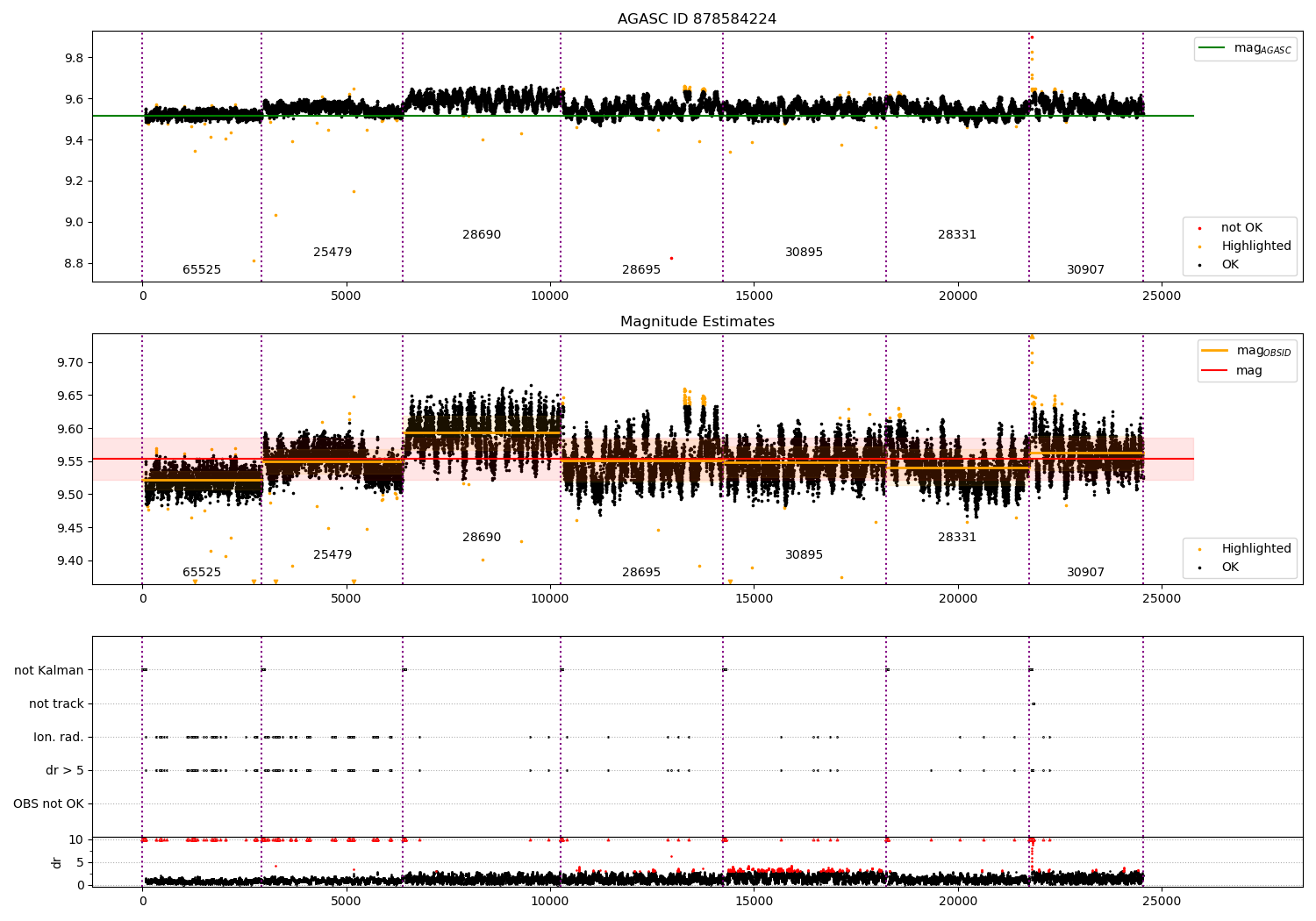Click the 'Ion. rad.' row label
This screenshot has height=921, width=1316.
[x=59, y=738]
